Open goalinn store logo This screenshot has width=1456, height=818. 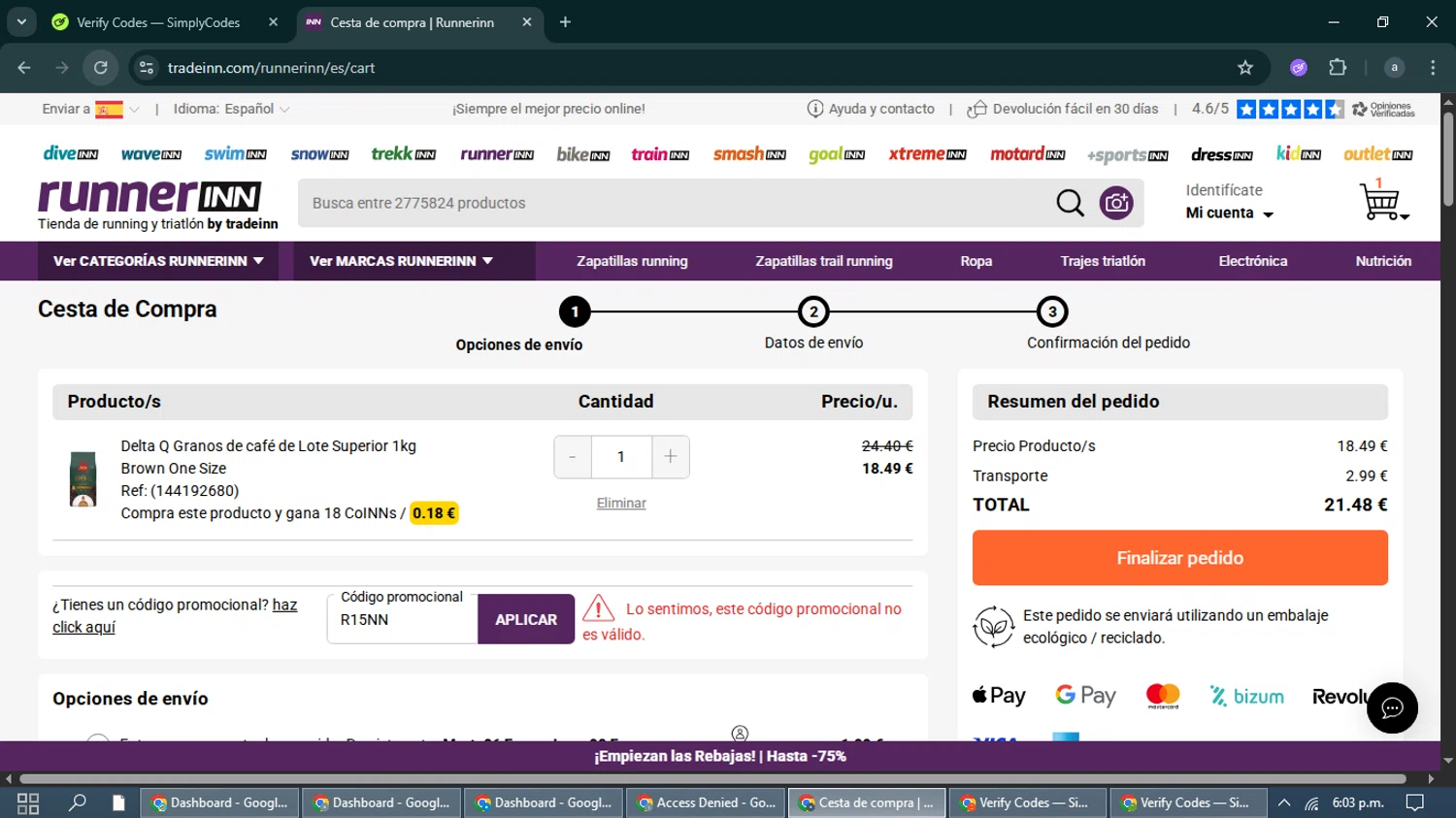(x=836, y=154)
